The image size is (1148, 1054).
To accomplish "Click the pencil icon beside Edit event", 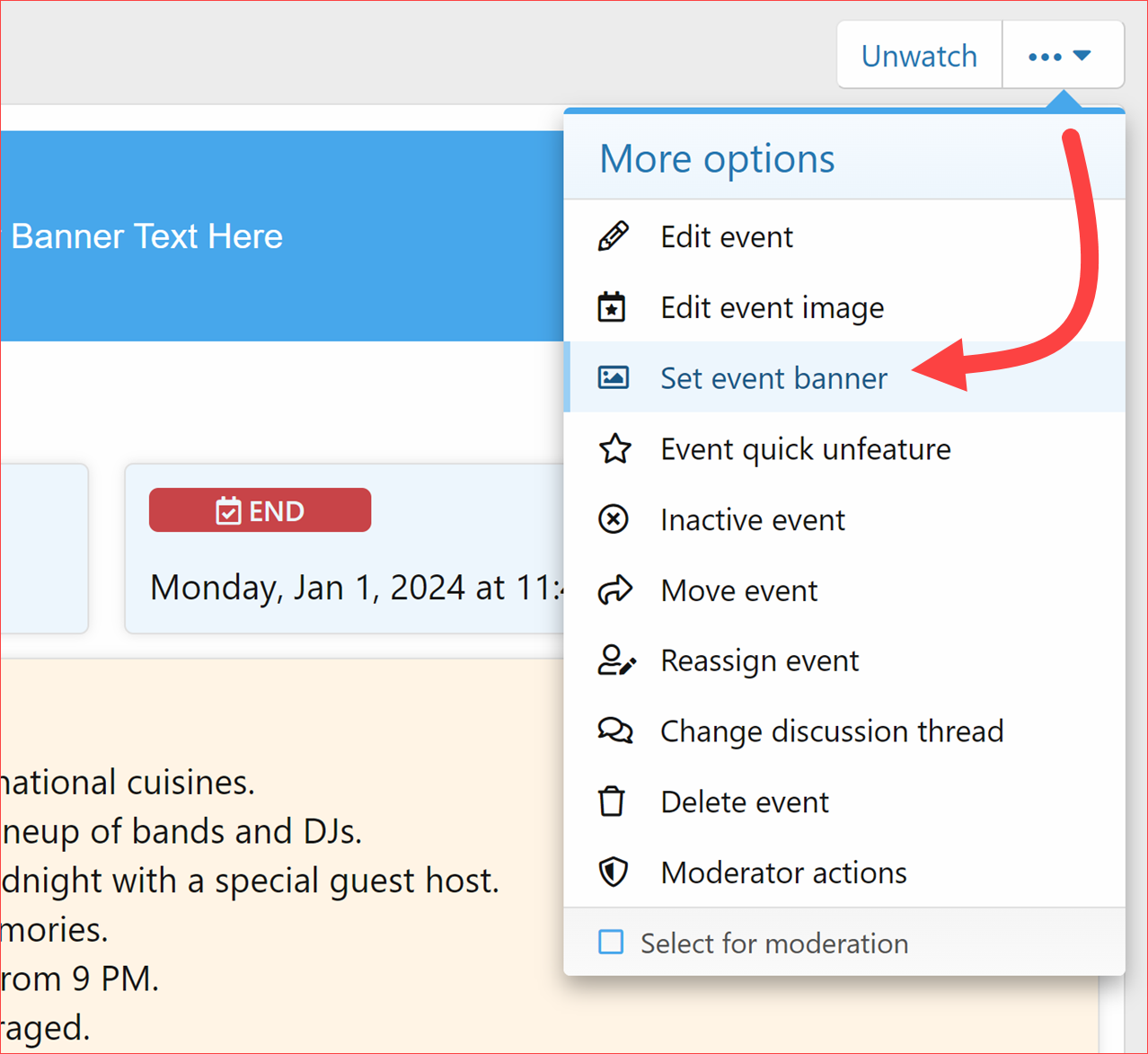I will click(x=614, y=236).
